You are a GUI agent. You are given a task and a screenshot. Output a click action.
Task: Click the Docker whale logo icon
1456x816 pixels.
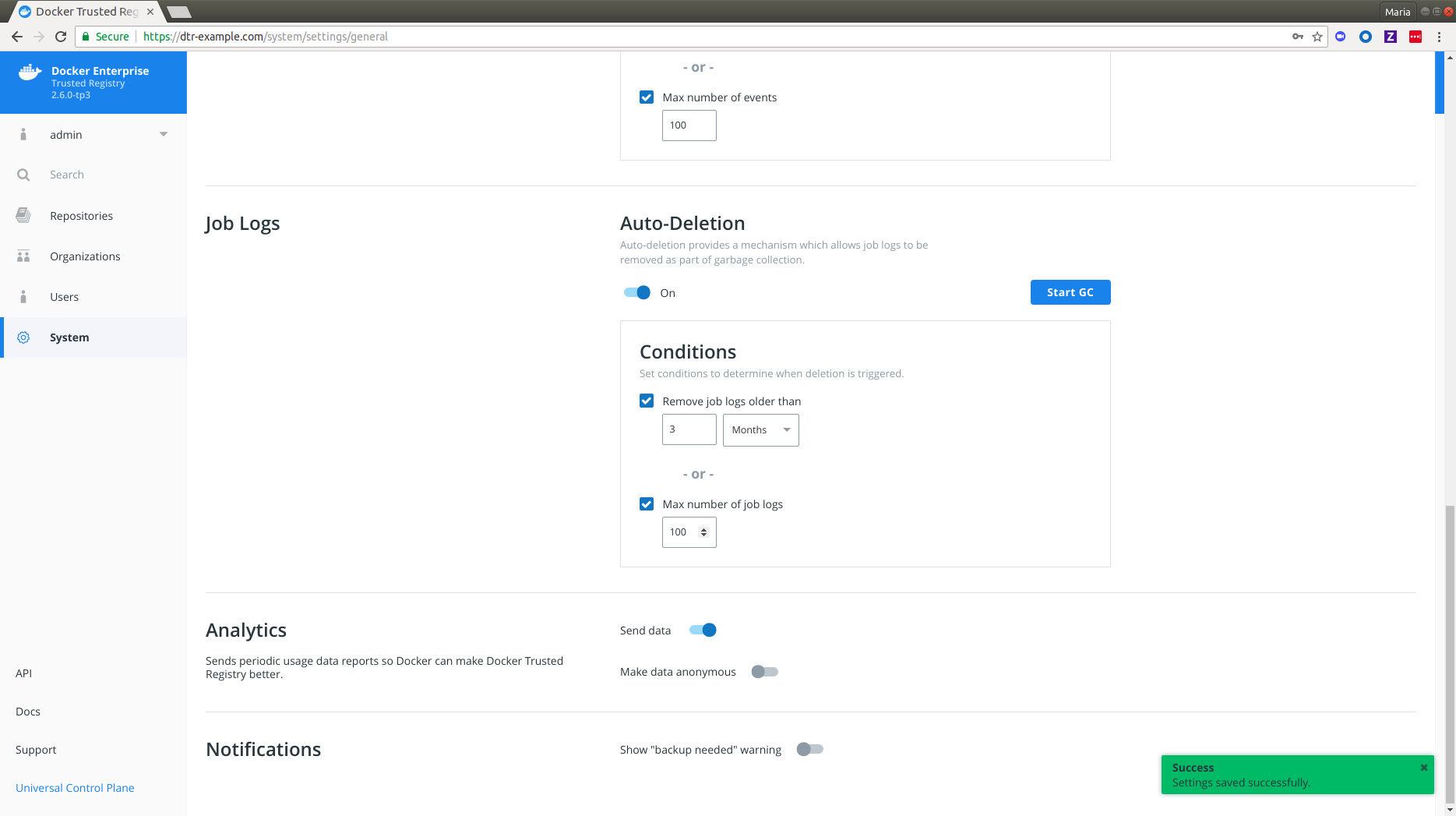[x=30, y=72]
